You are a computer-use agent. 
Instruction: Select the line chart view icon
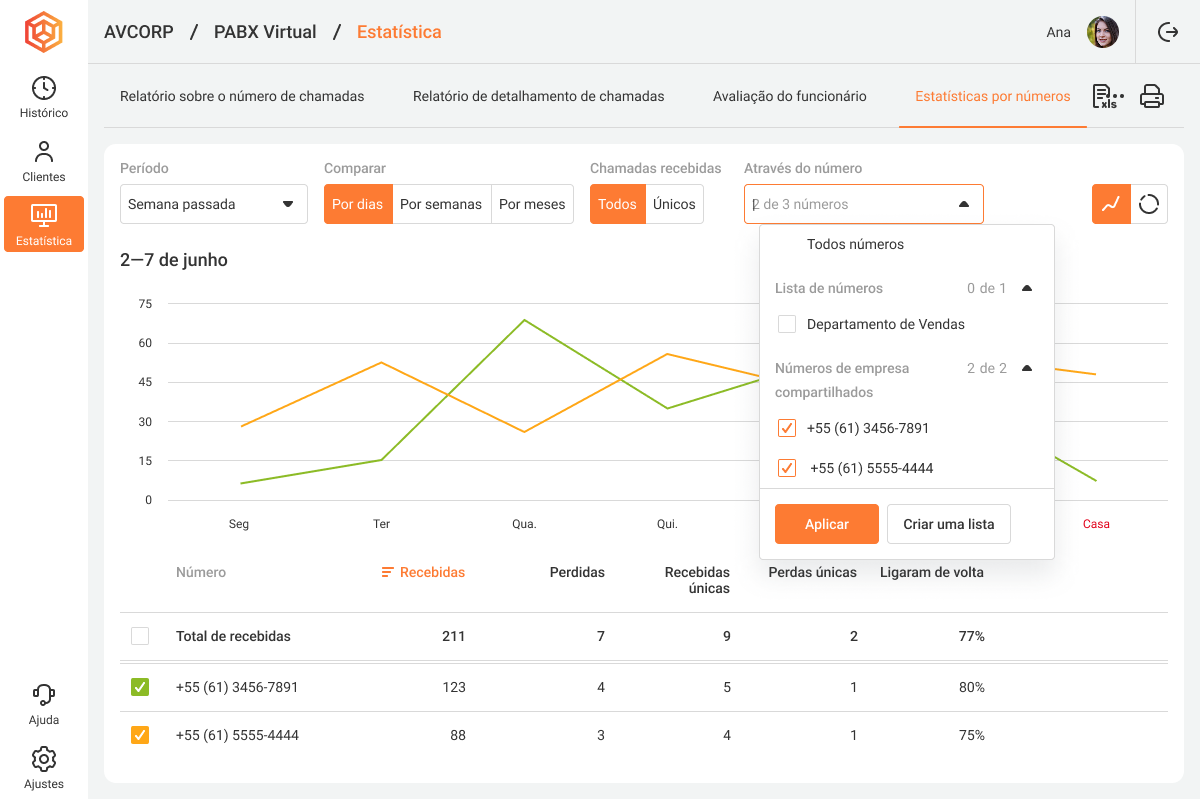coord(1111,204)
